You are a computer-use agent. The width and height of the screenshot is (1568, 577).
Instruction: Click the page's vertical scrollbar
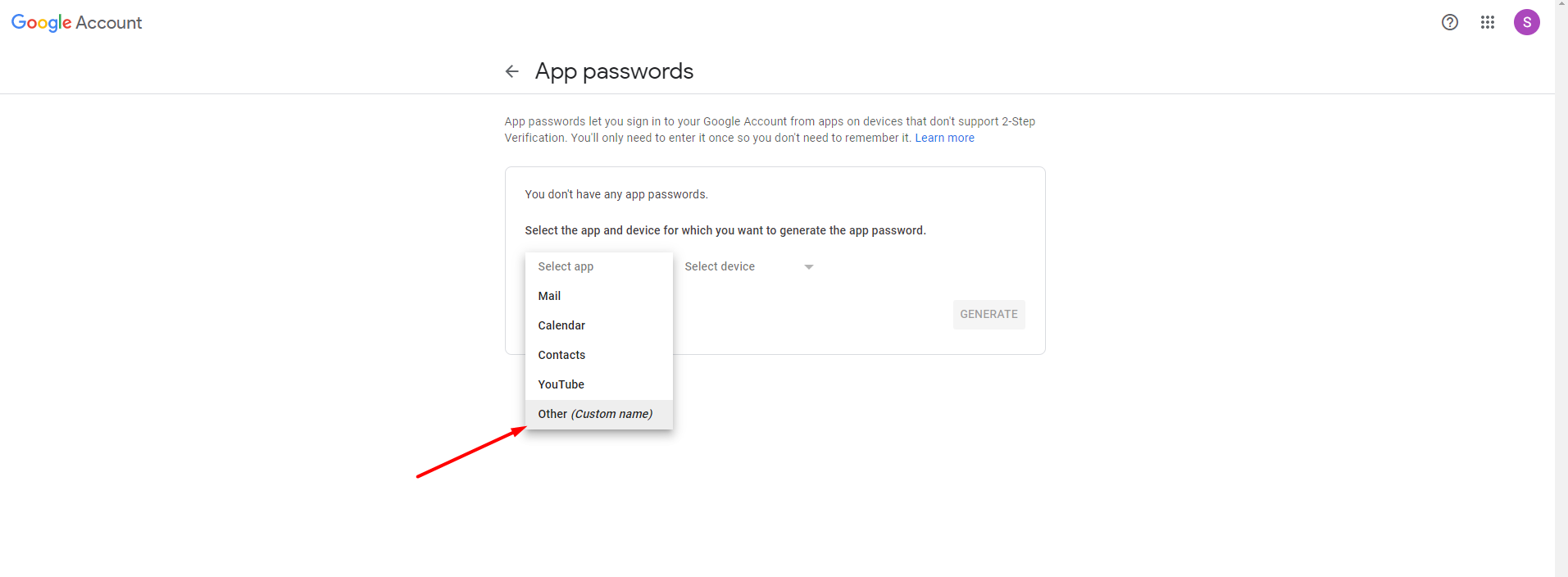(1561, 287)
